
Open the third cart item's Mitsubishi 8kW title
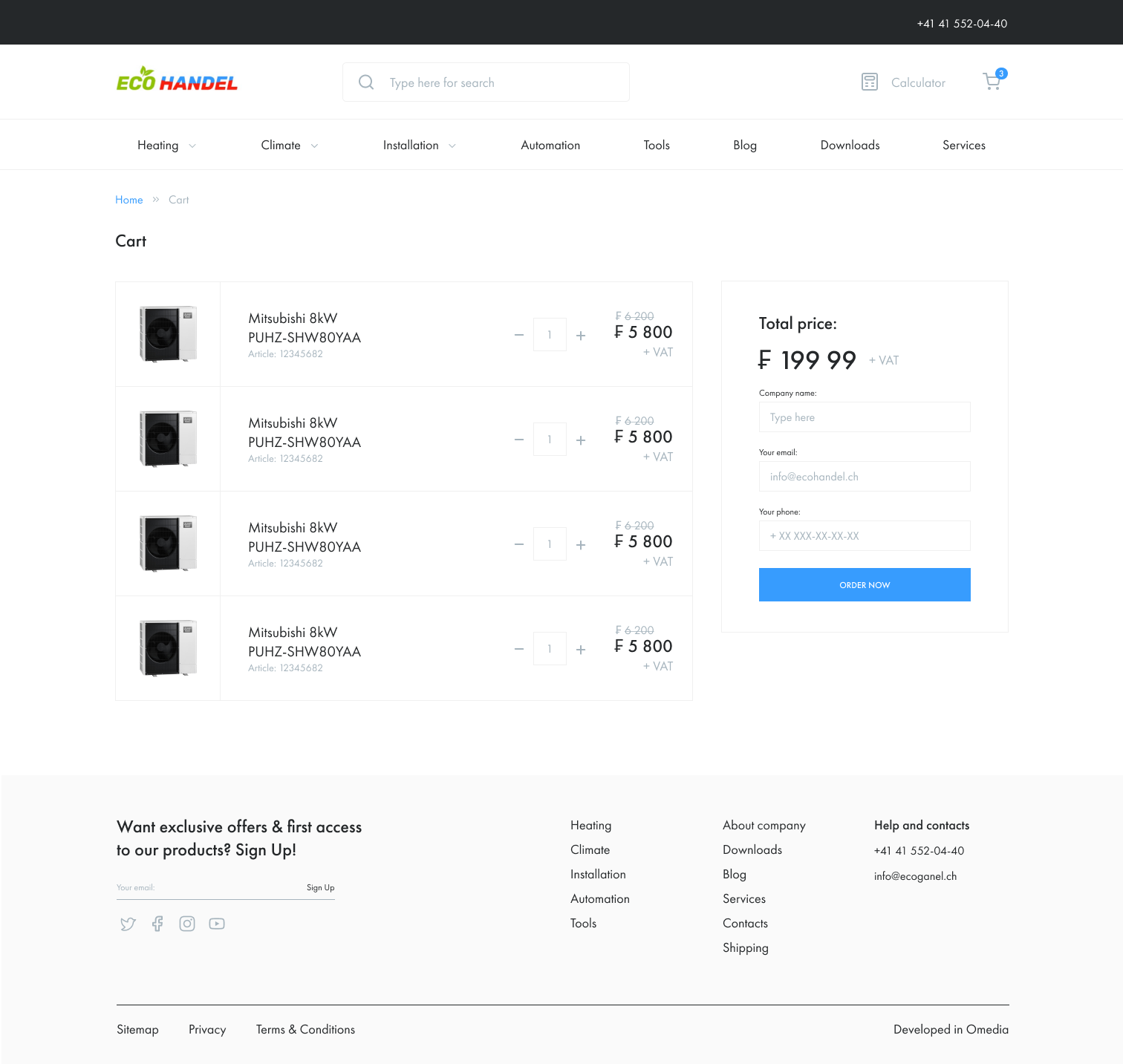point(305,537)
